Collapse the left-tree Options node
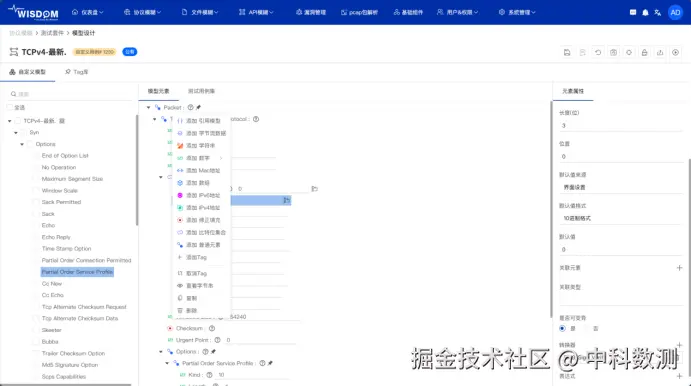 click(x=22, y=144)
